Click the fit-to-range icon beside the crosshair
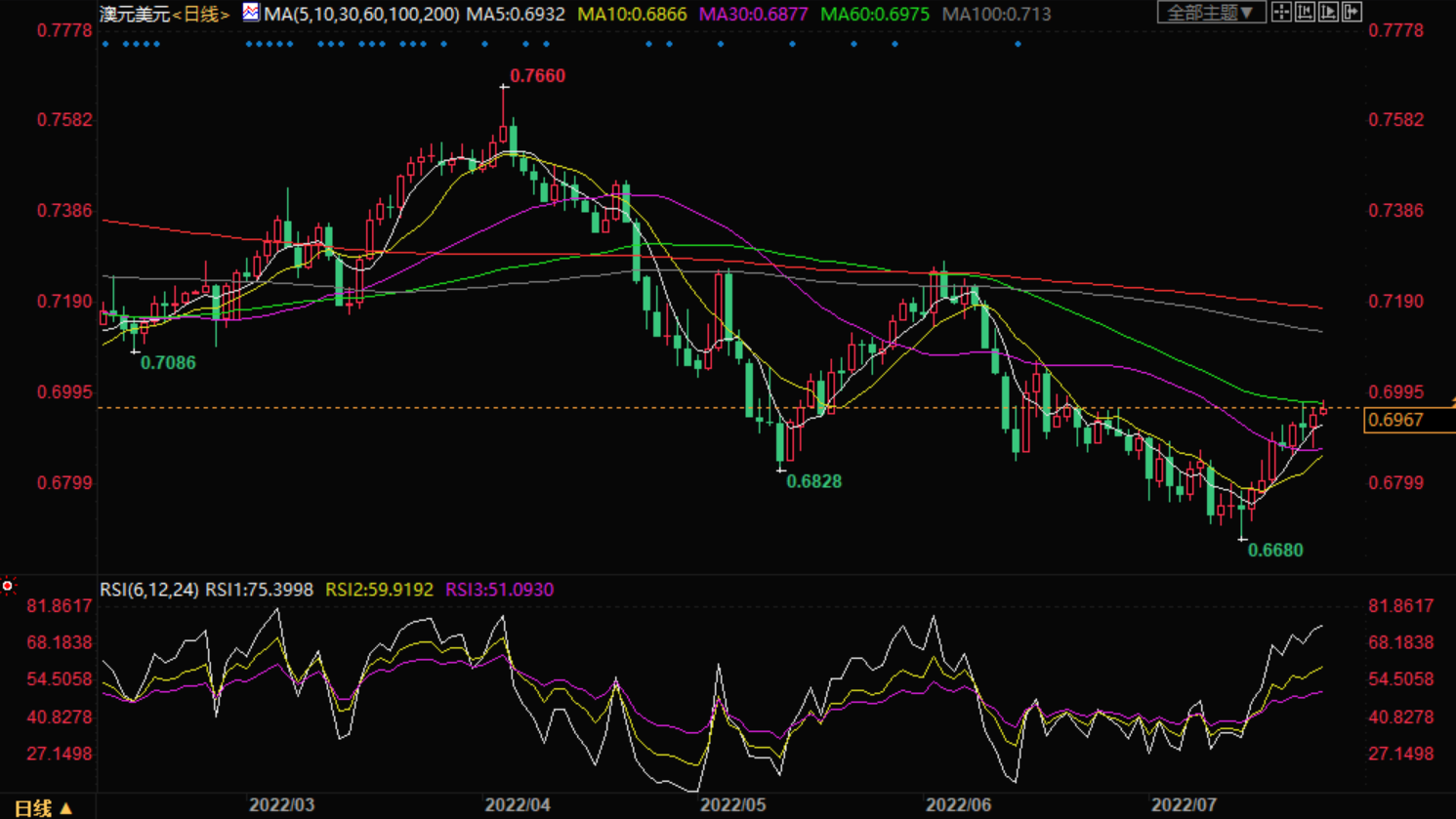 (1305, 12)
